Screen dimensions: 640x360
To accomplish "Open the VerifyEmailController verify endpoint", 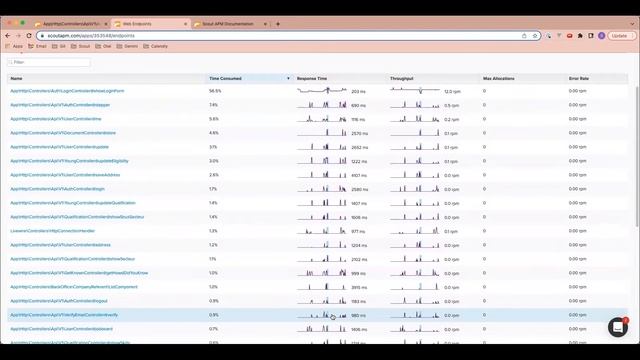I will [x=64, y=315].
